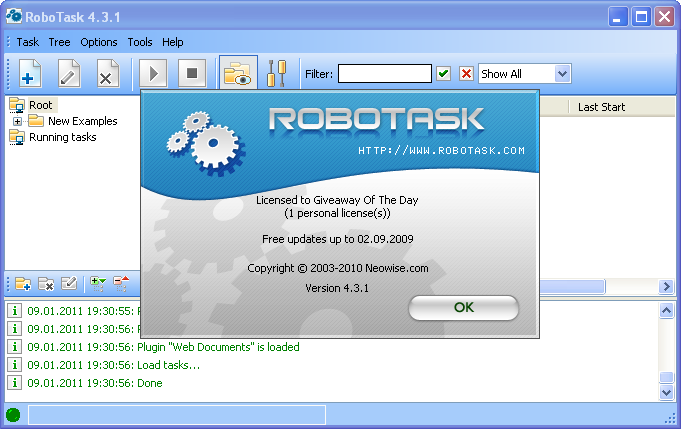The height and width of the screenshot is (429, 681).
Task: Toggle the task tree view folder-eye icon
Action: coord(238,73)
